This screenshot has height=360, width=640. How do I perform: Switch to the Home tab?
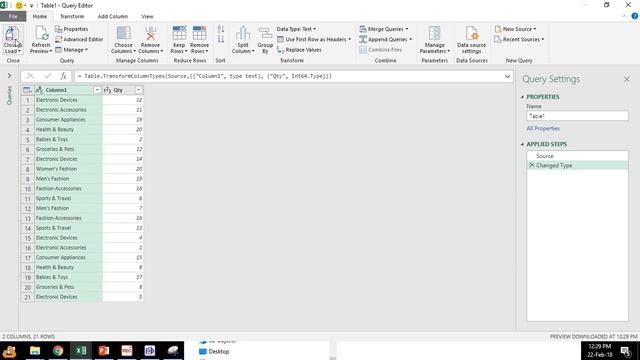(x=40, y=16)
